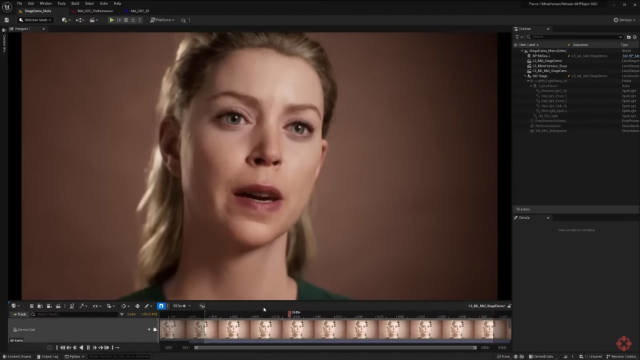Open the Window menu
Image resolution: width=640 pixels, height=360 pixels.
click(x=46, y=3)
